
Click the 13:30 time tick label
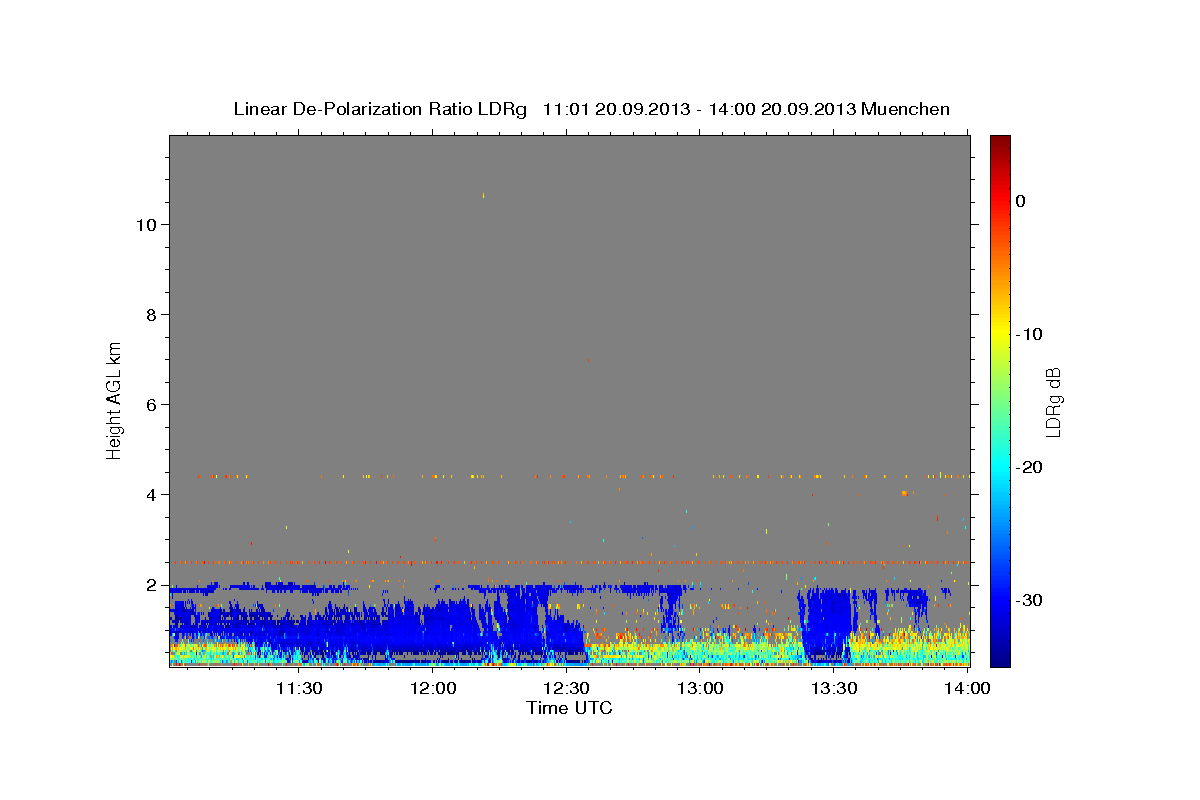[834, 688]
